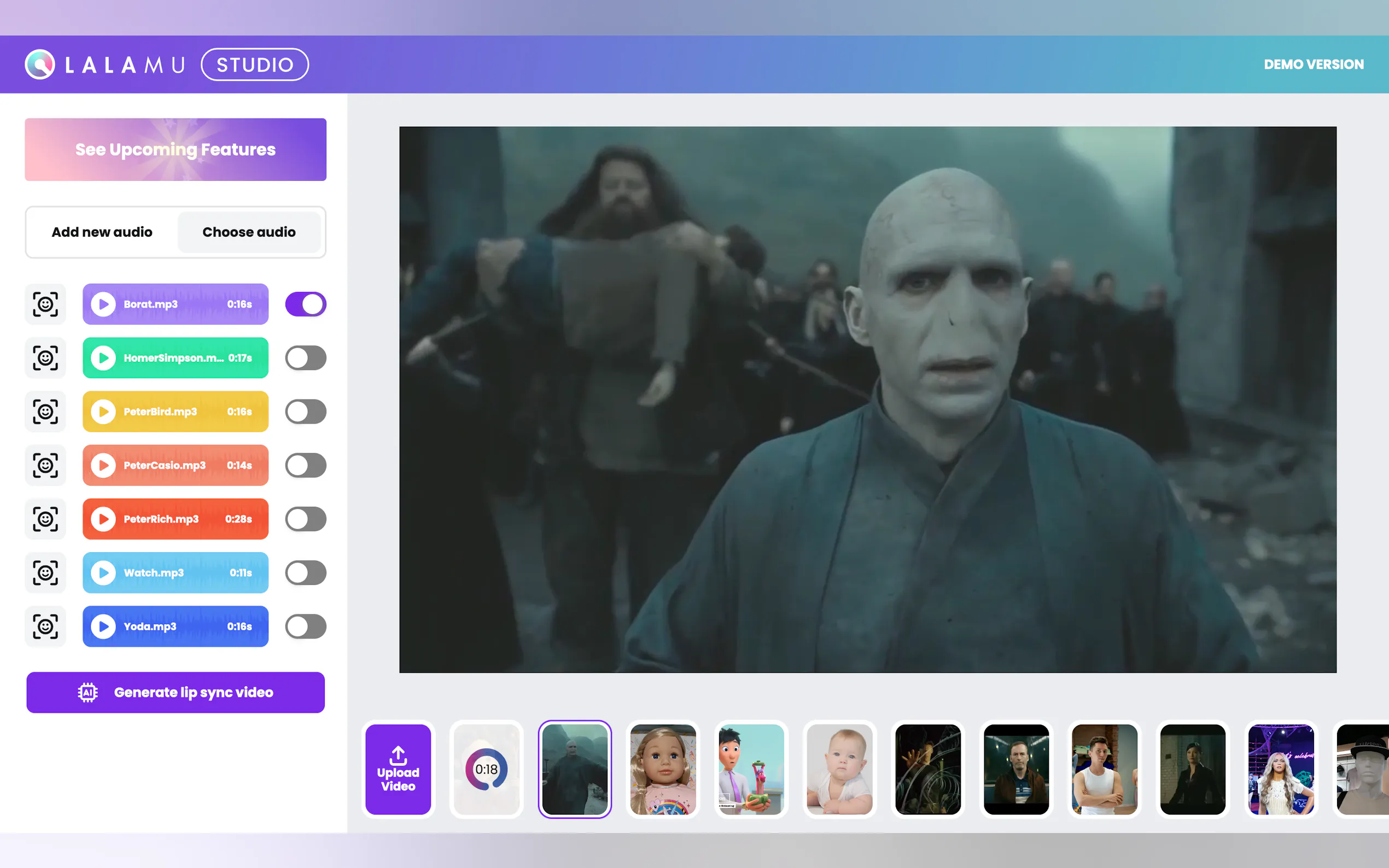Screen dimensions: 1389x868
Task: Click the Upload Video icon tile
Action: pos(398,769)
